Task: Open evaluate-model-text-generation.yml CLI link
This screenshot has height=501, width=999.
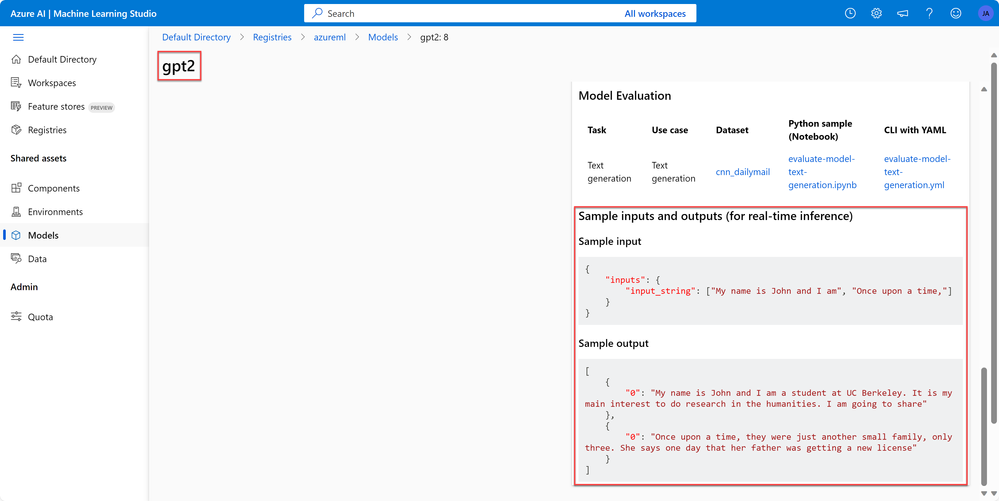Action: pyautogui.click(x=917, y=172)
